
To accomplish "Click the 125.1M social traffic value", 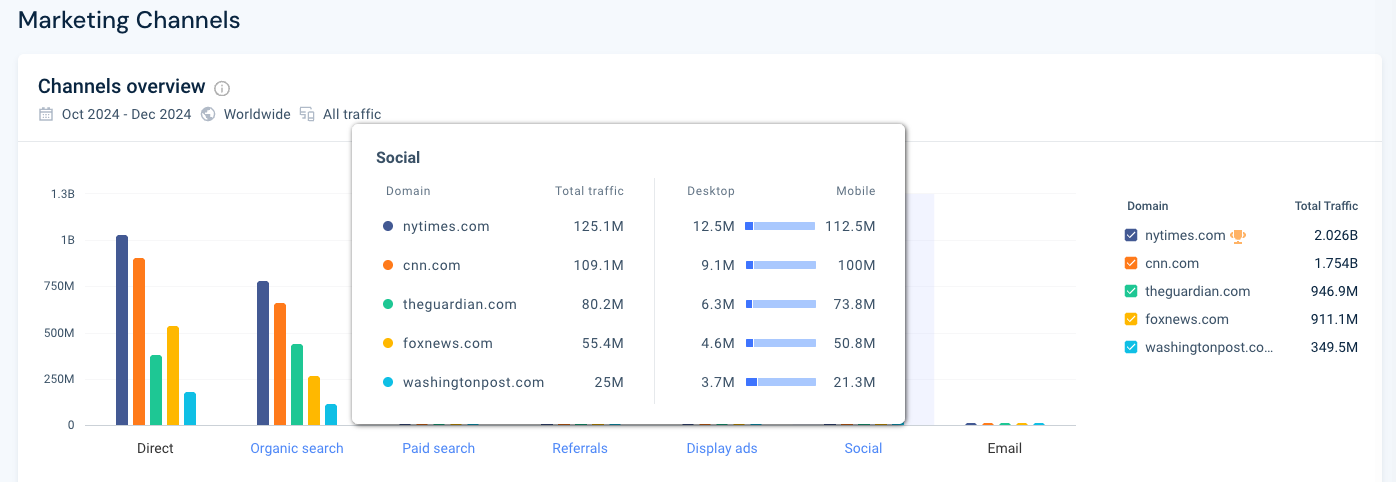I will pyautogui.click(x=599, y=227).
